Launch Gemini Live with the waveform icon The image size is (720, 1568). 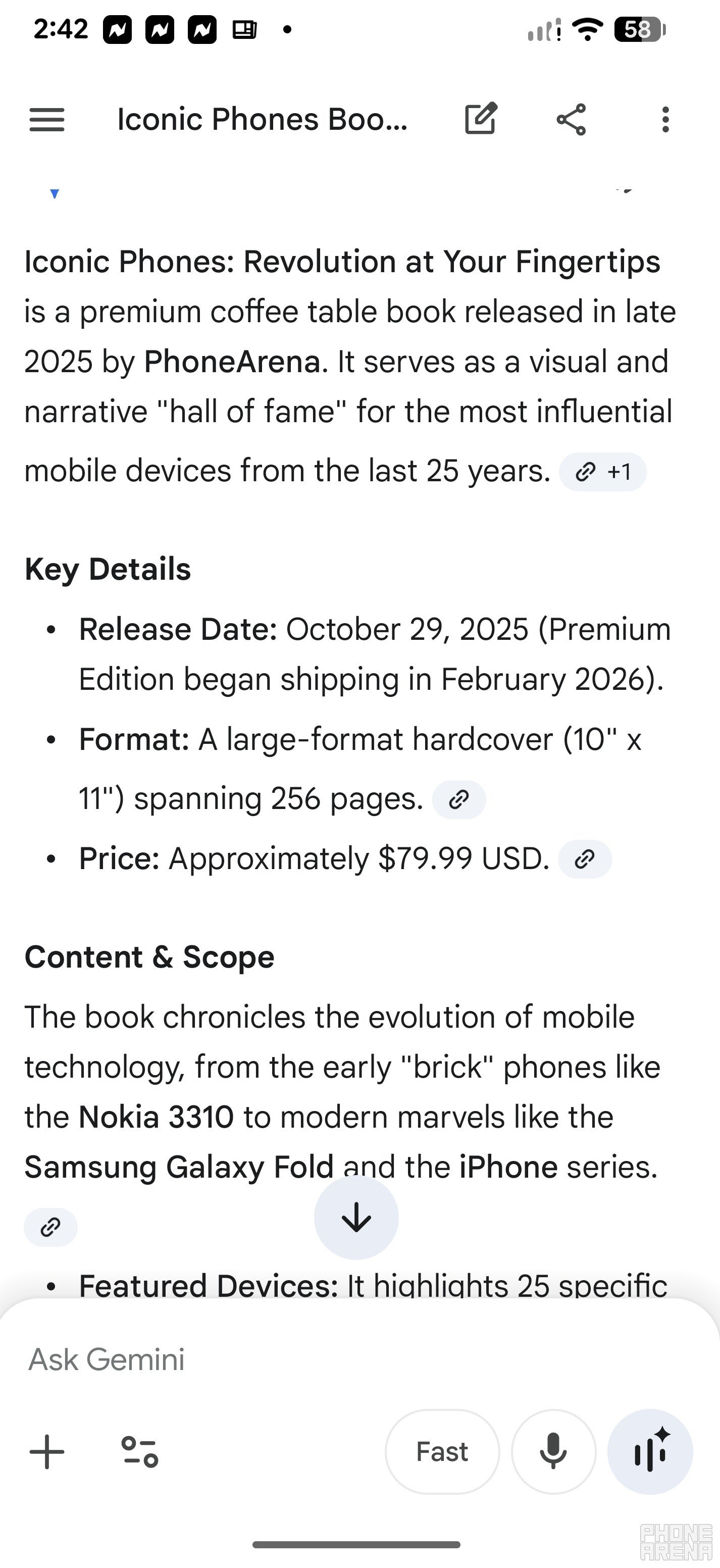point(650,1452)
